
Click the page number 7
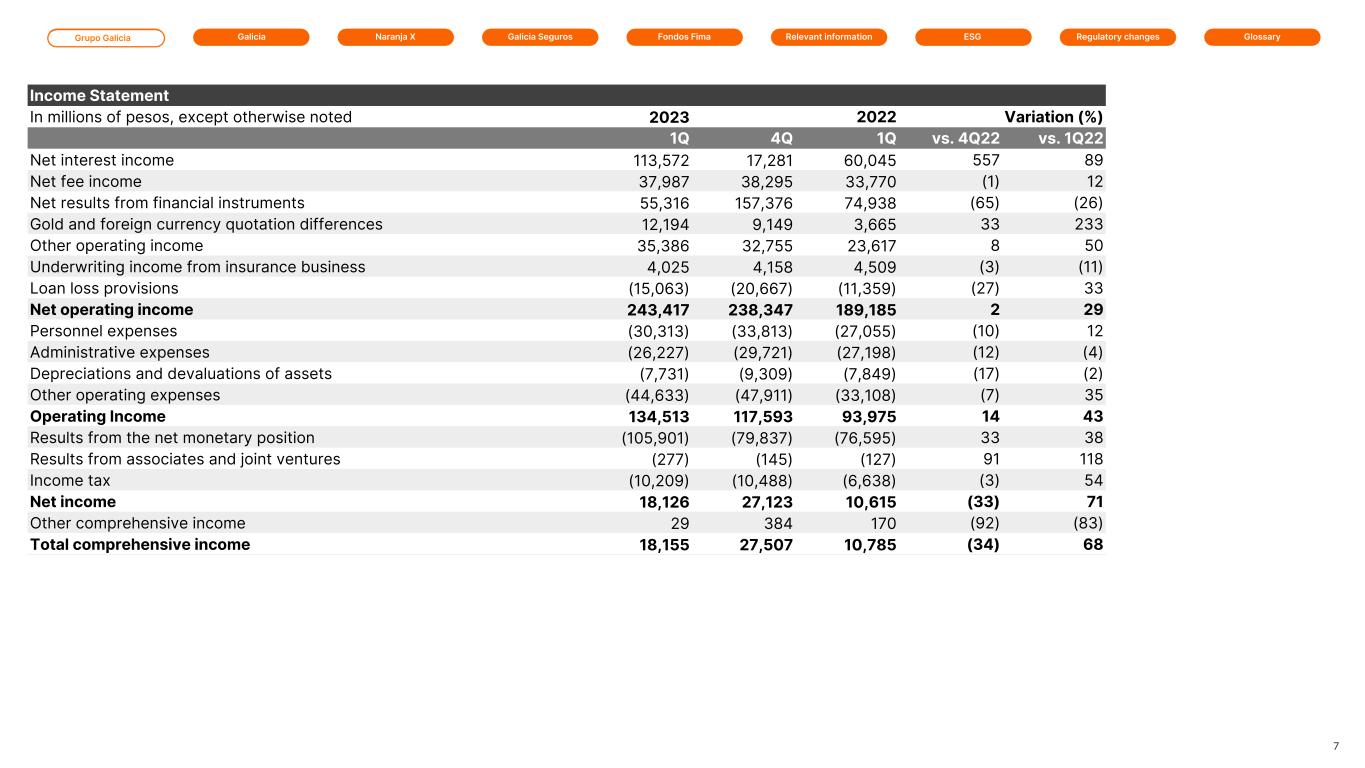(x=1336, y=746)
